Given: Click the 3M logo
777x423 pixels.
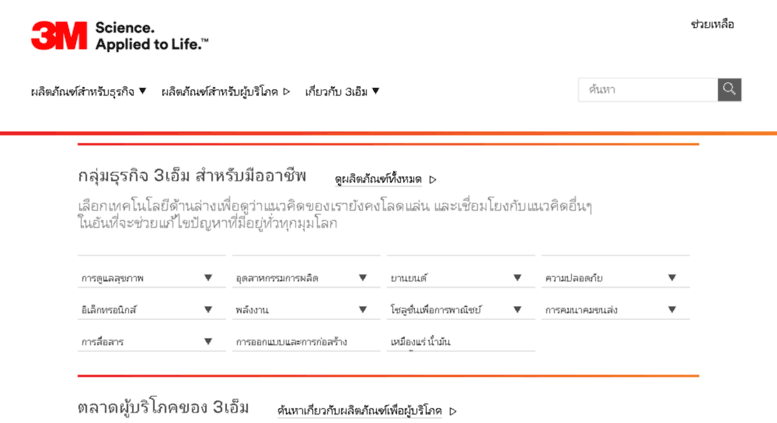Looking at the screenshot, I should point(58,35).
